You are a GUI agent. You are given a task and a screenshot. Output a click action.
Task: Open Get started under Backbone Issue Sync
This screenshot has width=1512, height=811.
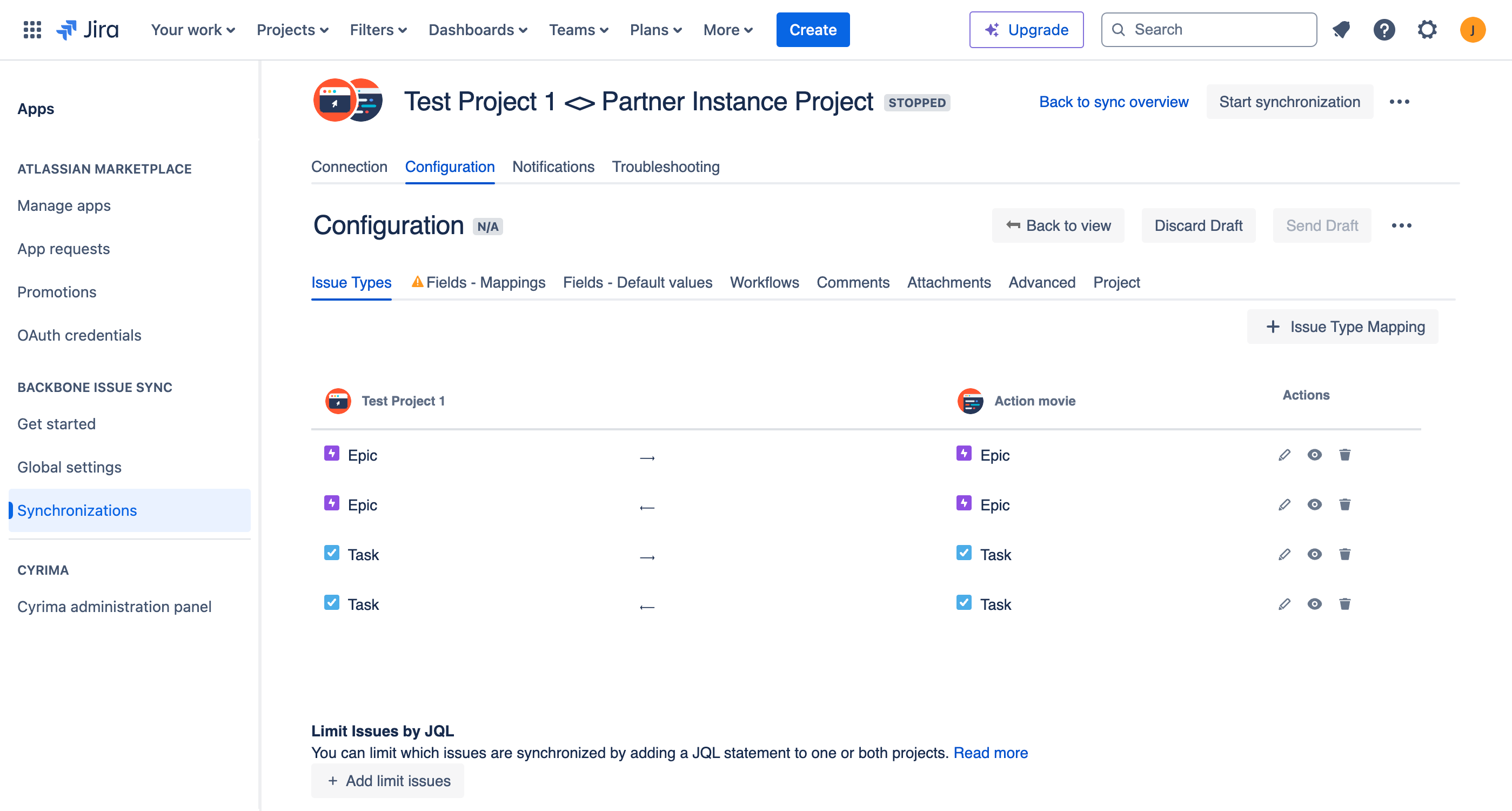pyautogui.click(x=56, y=424)
